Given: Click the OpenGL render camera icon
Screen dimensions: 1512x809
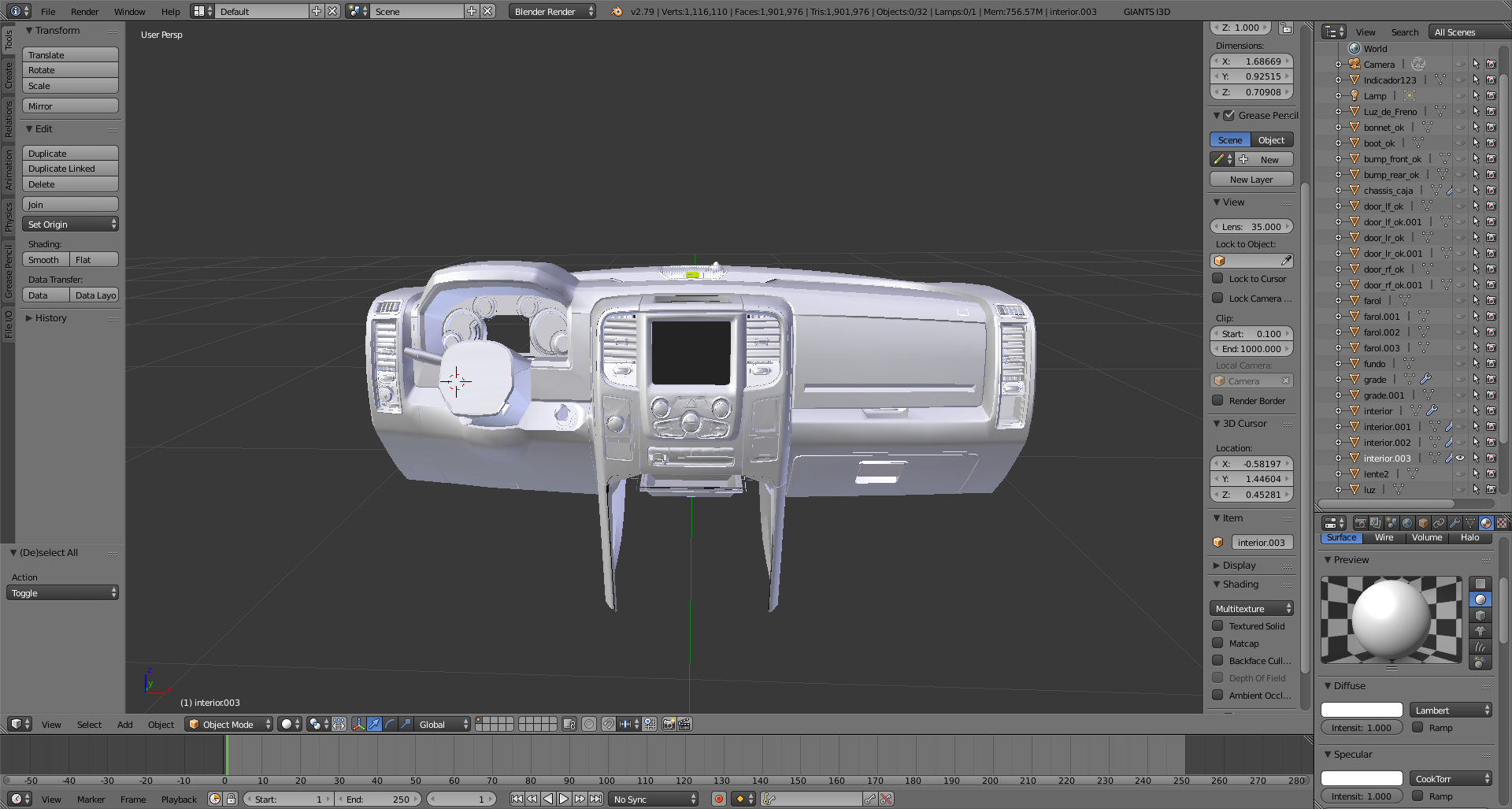Looking at the screenshot, I should click(x=669, y=724).
